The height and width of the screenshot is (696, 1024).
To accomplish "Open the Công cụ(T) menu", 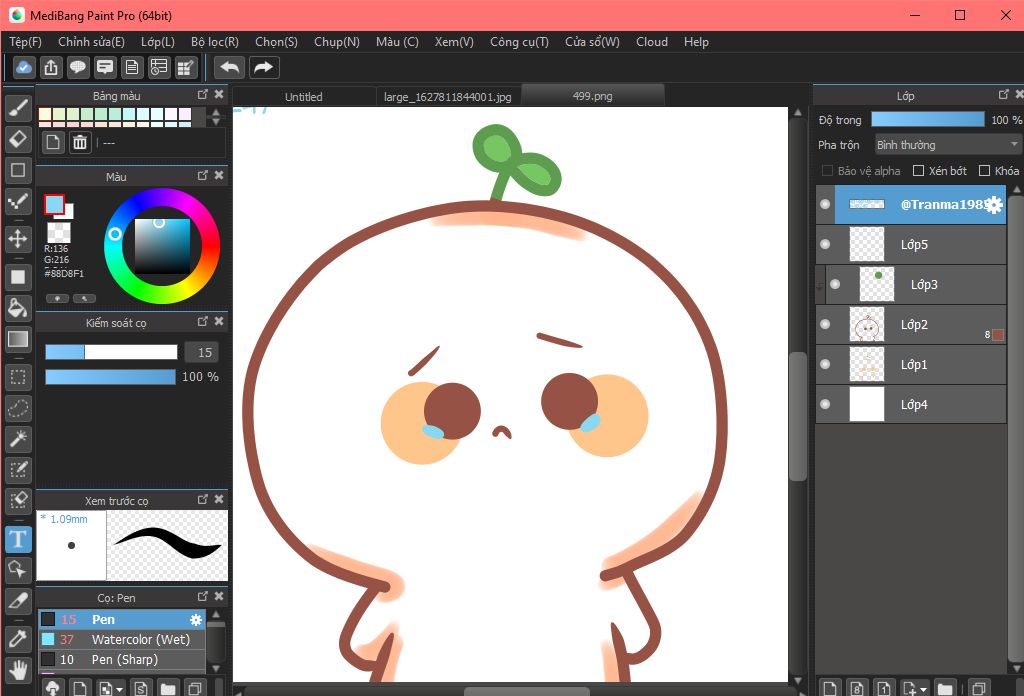I will click(519, 42).
